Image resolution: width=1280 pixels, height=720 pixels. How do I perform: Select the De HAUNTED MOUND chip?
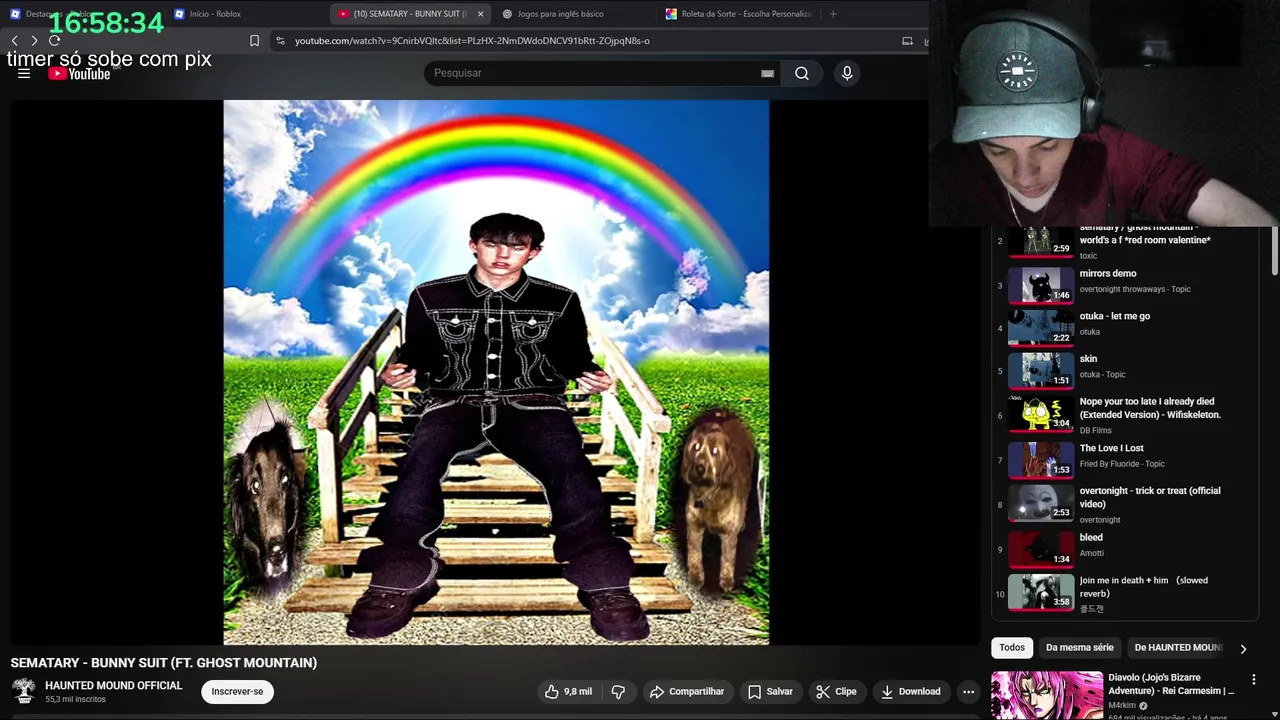1178,647
